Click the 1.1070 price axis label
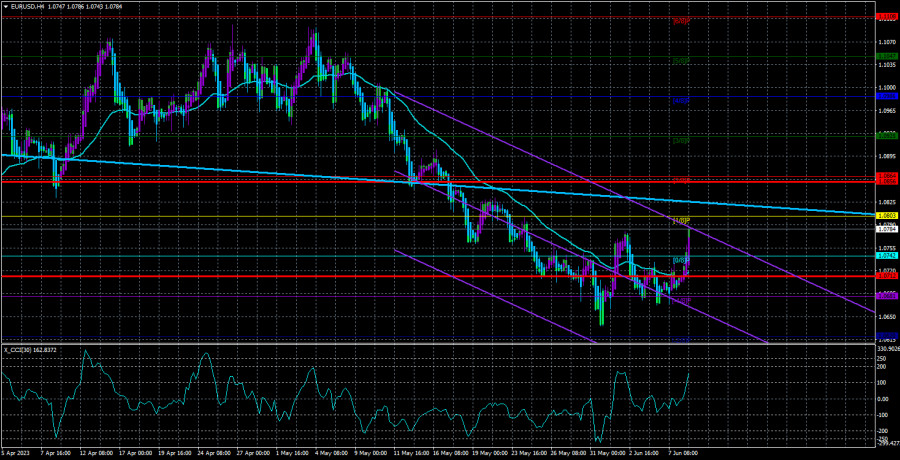 click(x=886, y=42)
